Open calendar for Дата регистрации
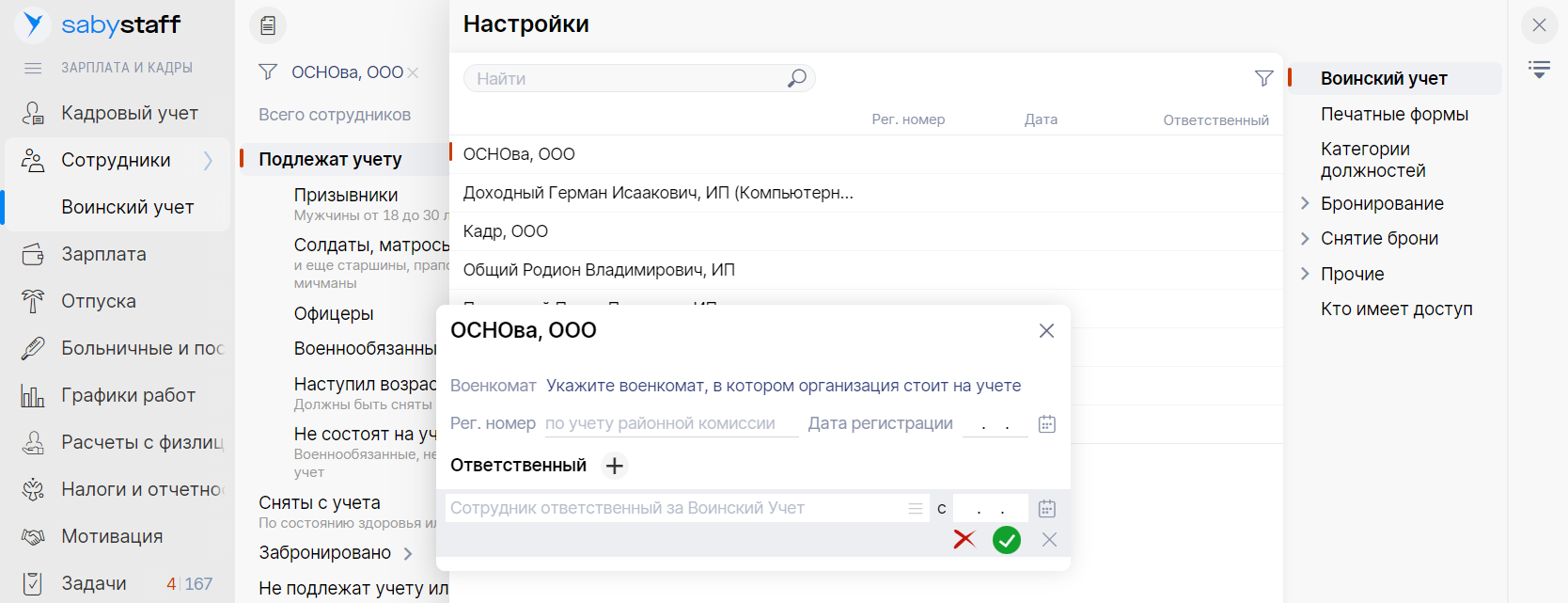The width and height of the screenshot is (1568, 603). click(x=1046, y=424)
